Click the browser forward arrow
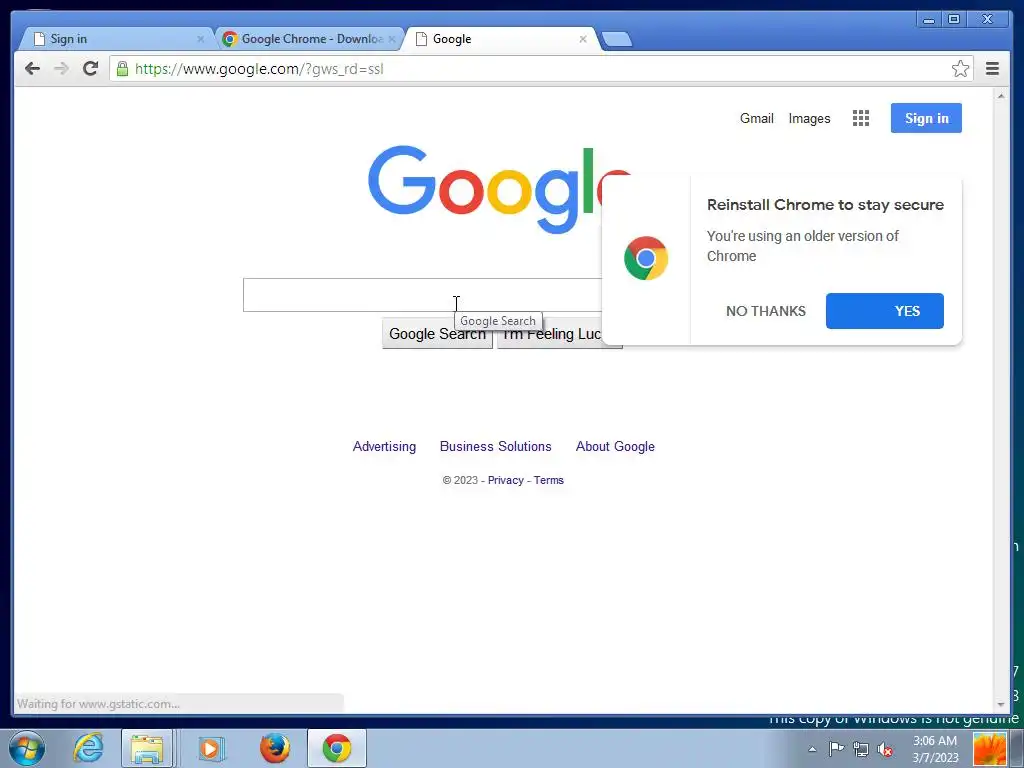 (61, 69)
